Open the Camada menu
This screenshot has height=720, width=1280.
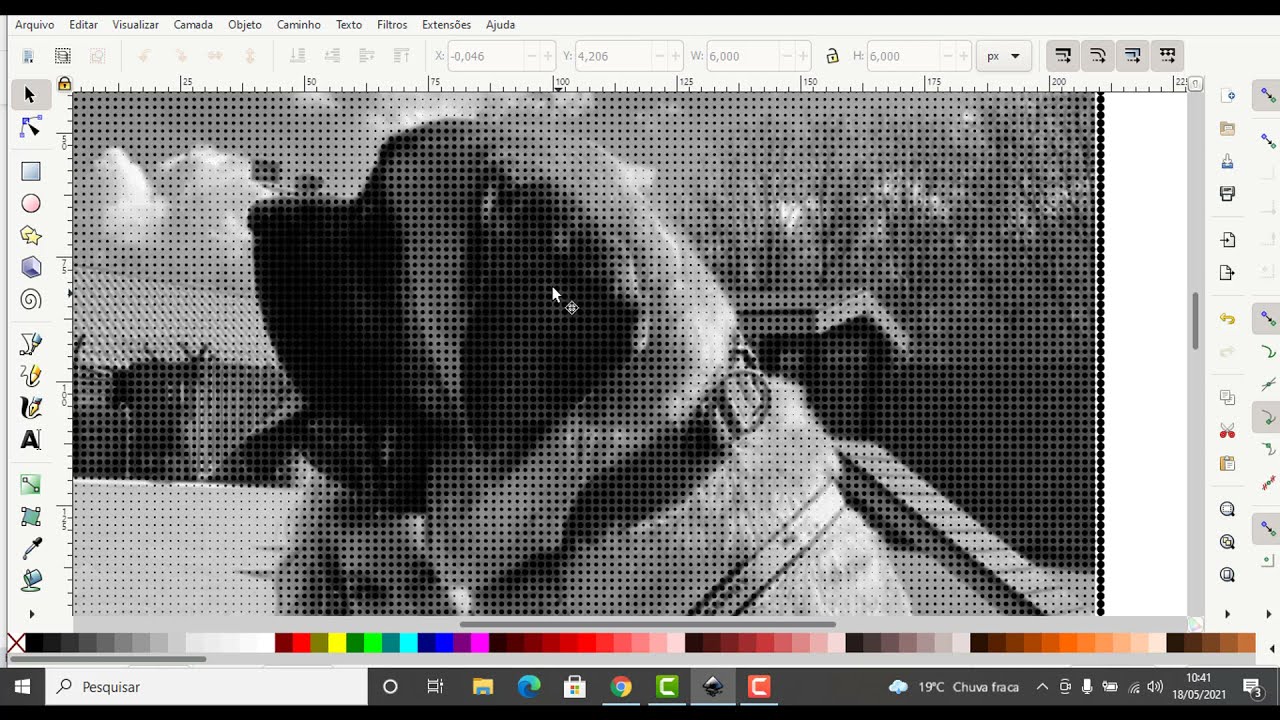coord(193,24)
